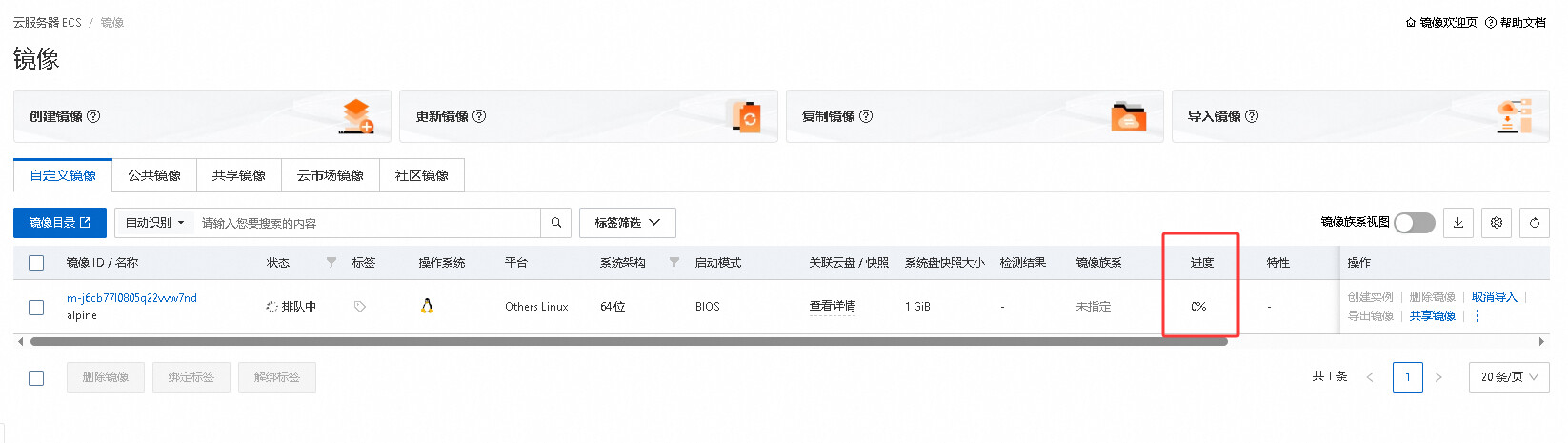Switch to the 公共镜像 tab
This screenshot has height=443, width=1568.
pyautogui.click(x=154, y=175)
